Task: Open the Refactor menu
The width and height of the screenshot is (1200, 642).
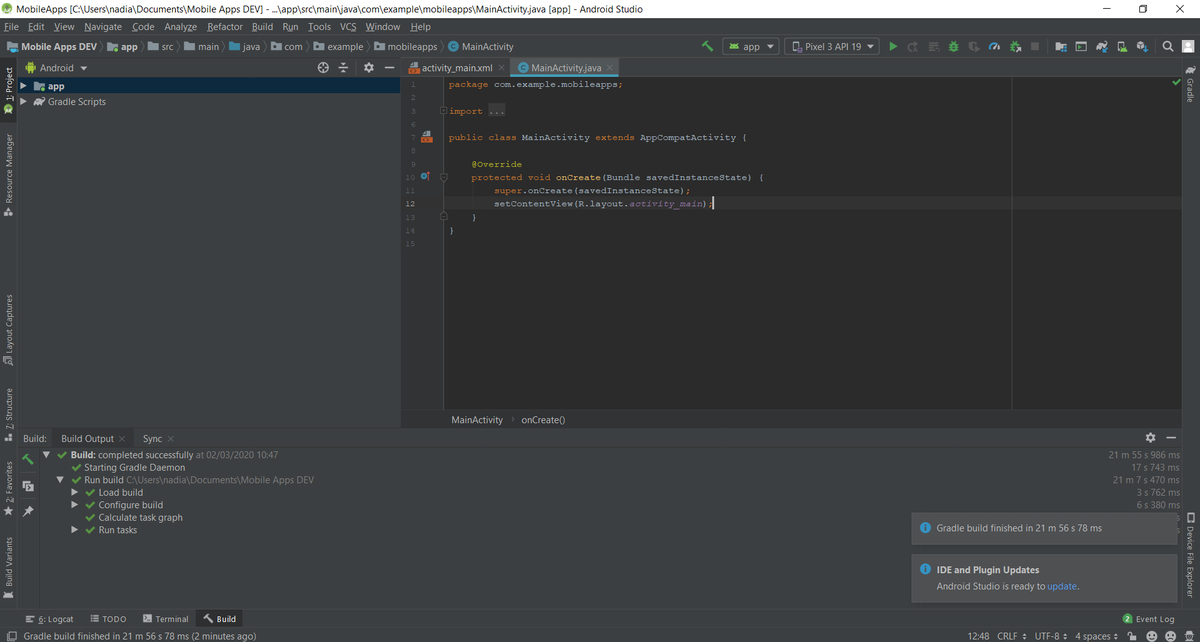Action: pos(224,26)
